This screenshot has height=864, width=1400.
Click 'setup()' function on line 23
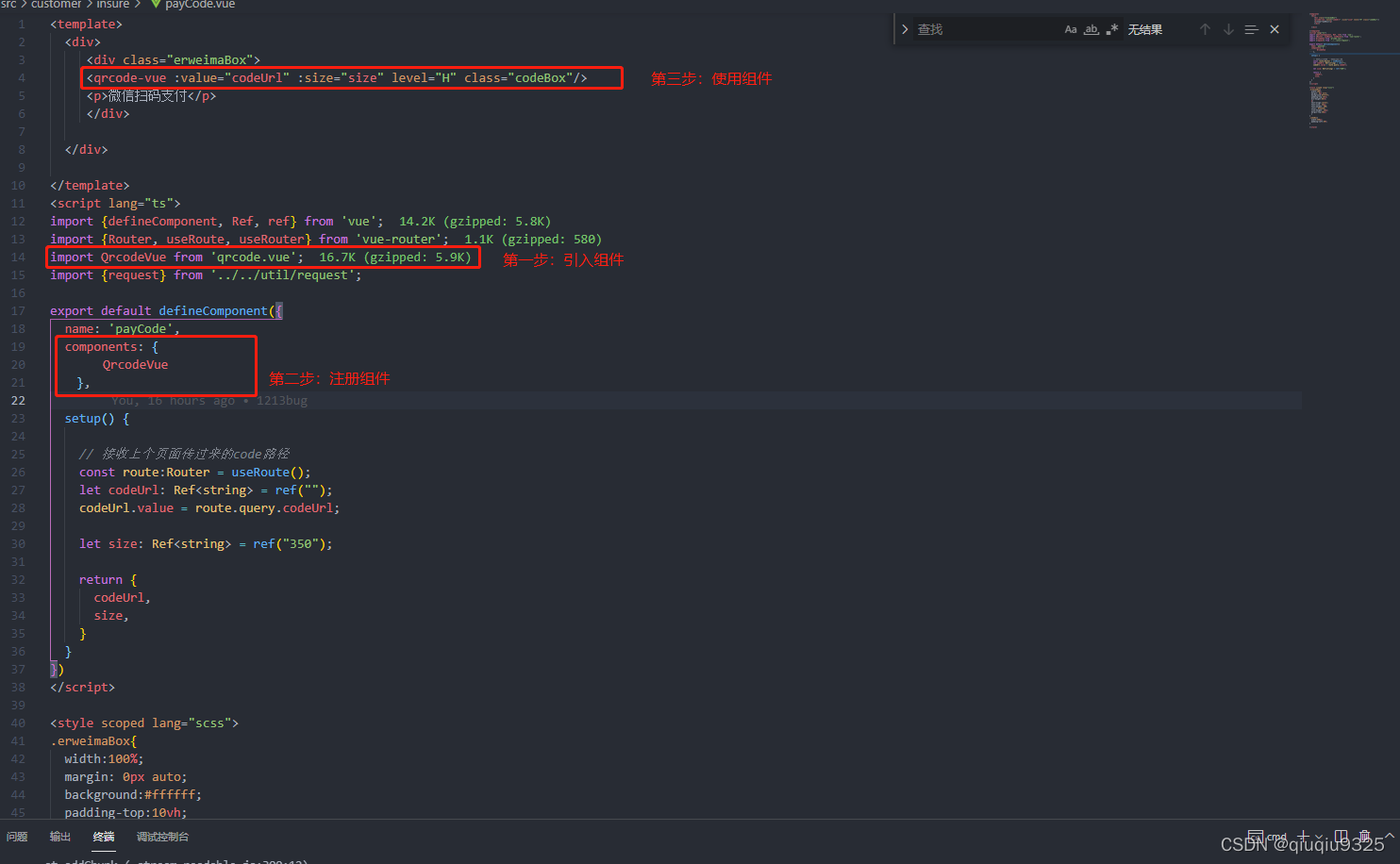[x=90, y=418]
